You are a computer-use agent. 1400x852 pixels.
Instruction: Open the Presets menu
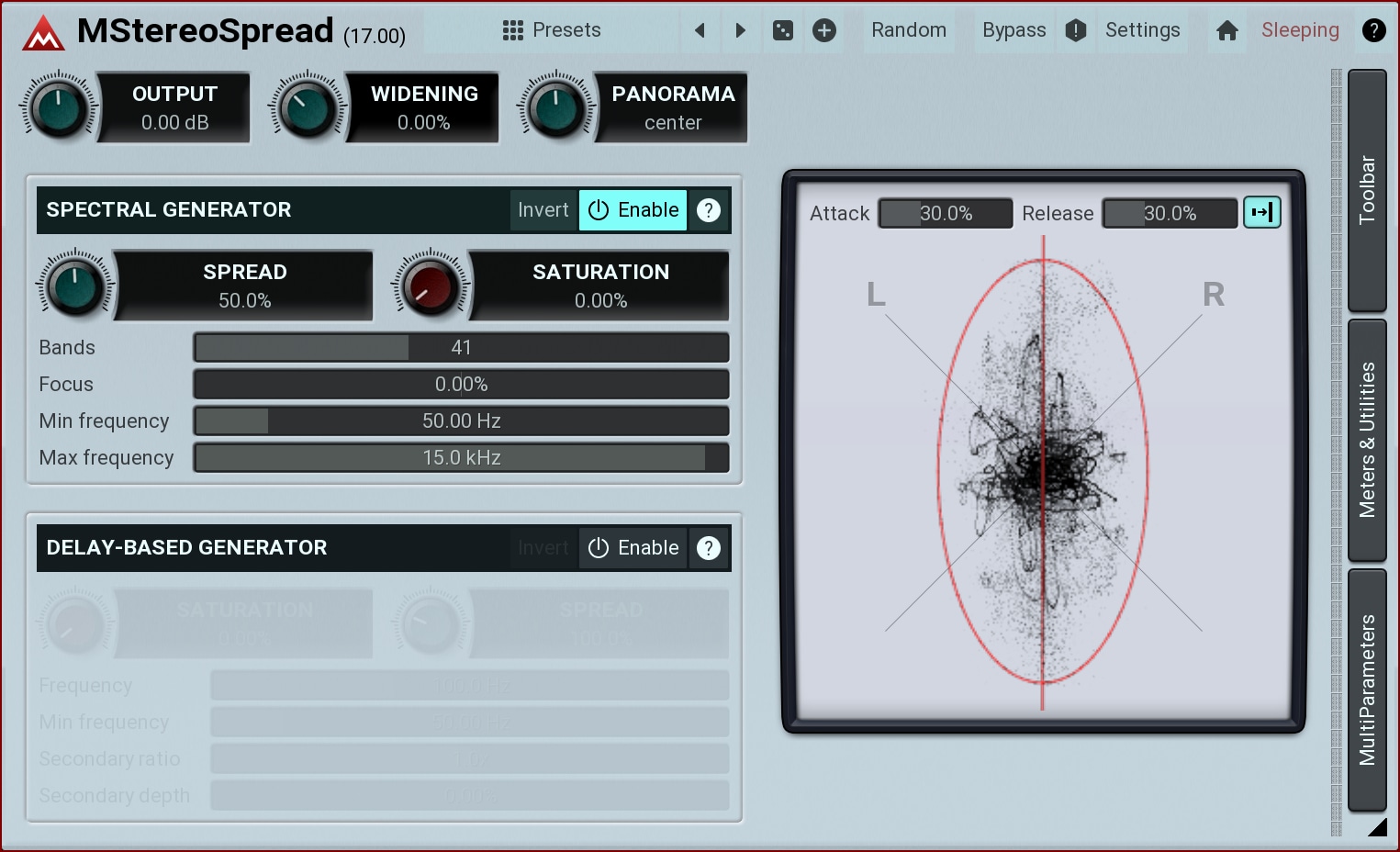(x=552, y=30)
